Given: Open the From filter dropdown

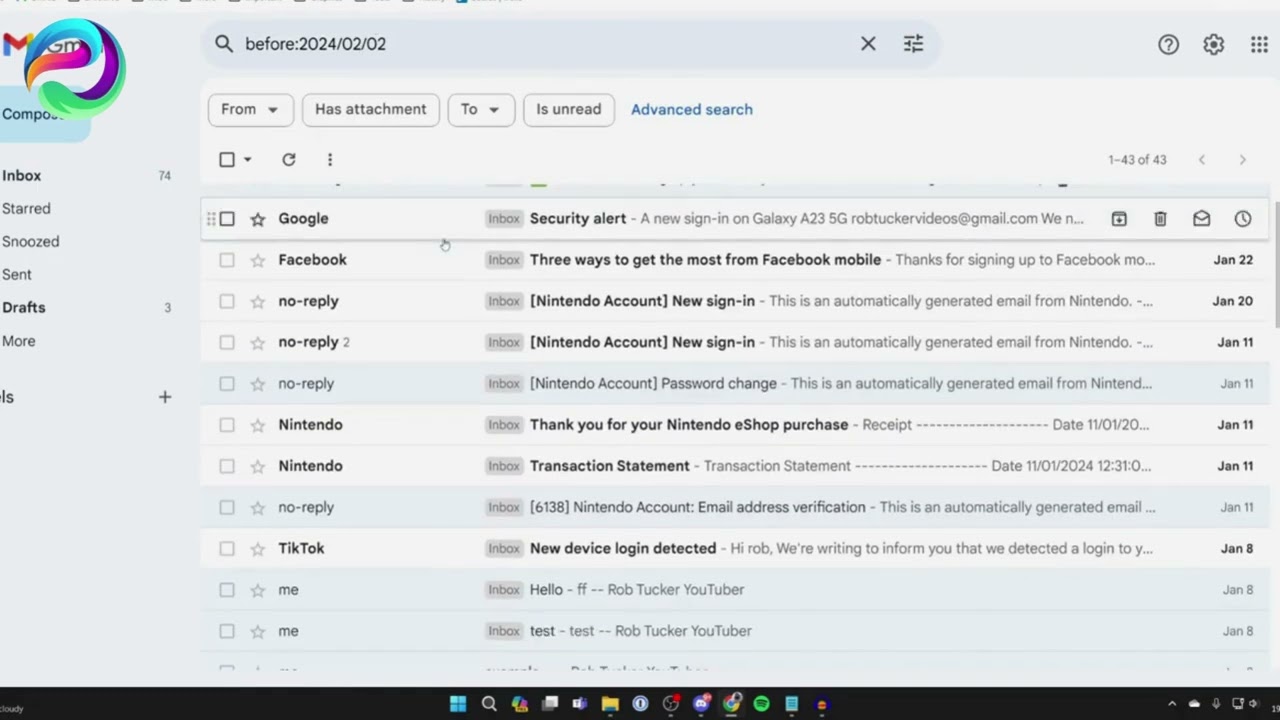Looking at the screenshot, I should [x=250, y=109].
